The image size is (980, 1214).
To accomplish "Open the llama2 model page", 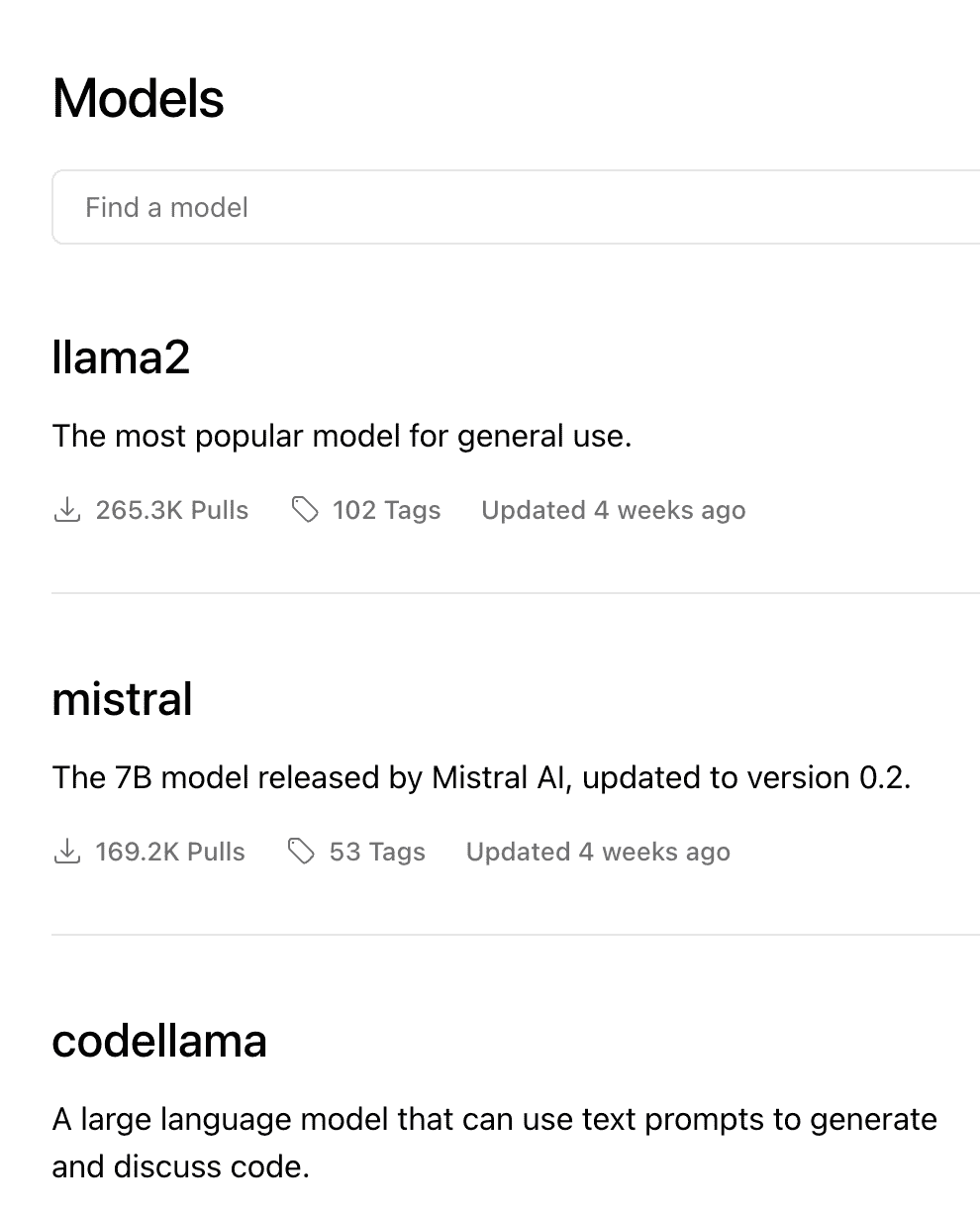I will (x=121, y=357).
